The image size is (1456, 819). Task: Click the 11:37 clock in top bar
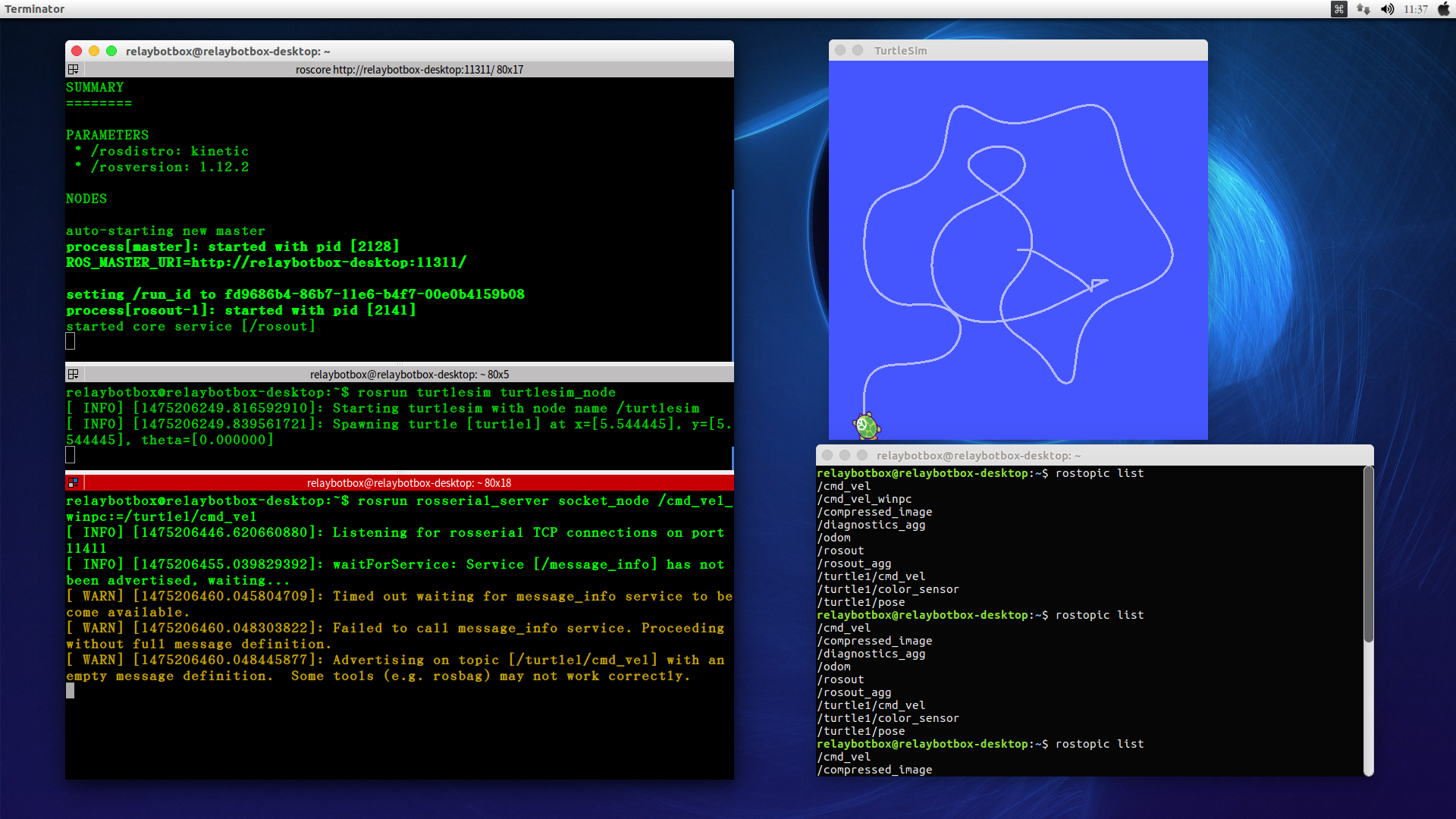coord(1415,9)
